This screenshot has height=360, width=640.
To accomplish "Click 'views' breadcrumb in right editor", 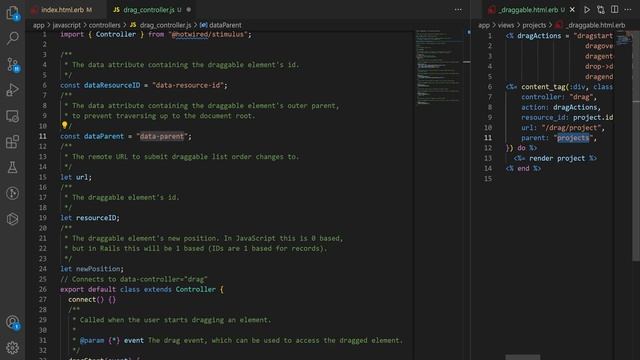I will (x=506, y=25).
